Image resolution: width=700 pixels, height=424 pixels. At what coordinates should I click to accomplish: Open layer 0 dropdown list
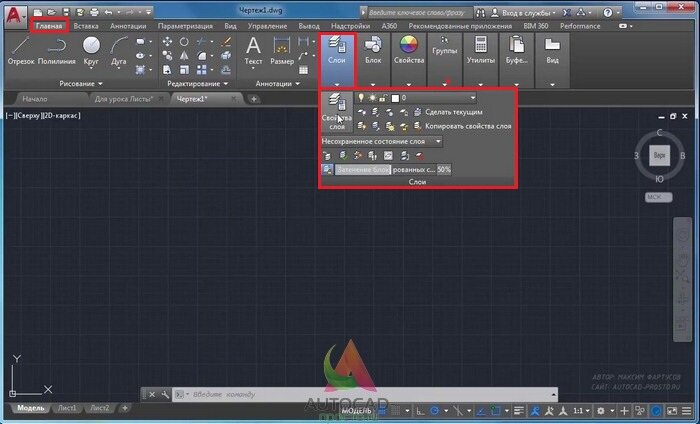click(472, 98)
